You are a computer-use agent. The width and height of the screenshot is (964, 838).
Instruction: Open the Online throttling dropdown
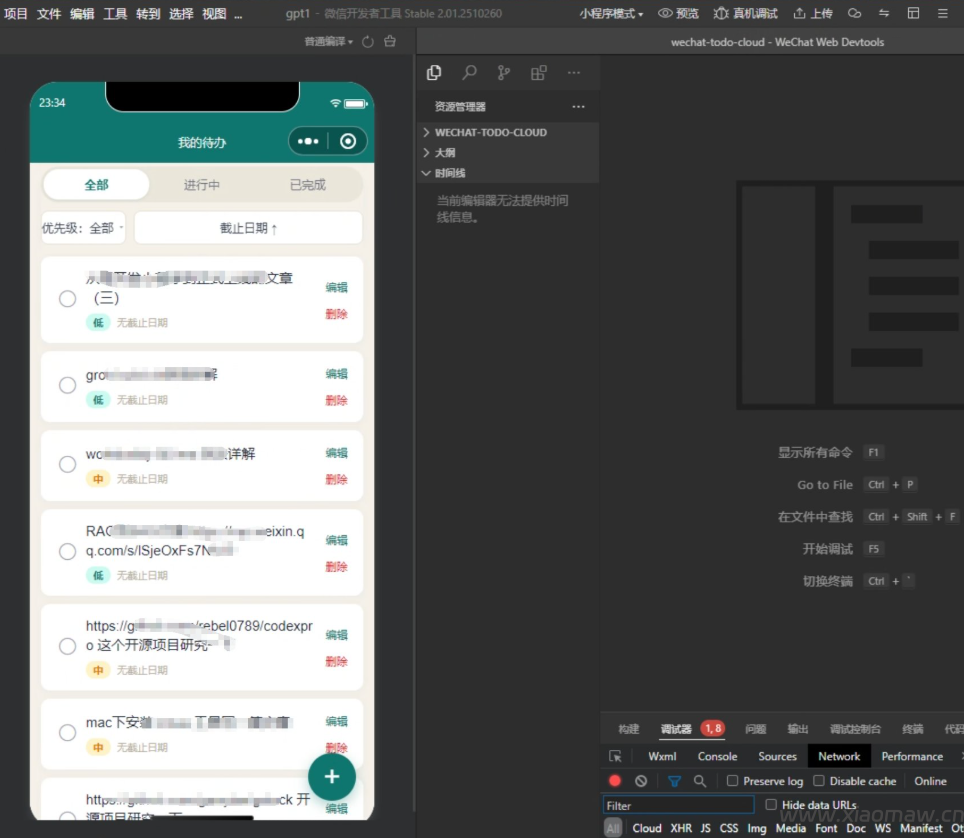[x=930, y=781]
